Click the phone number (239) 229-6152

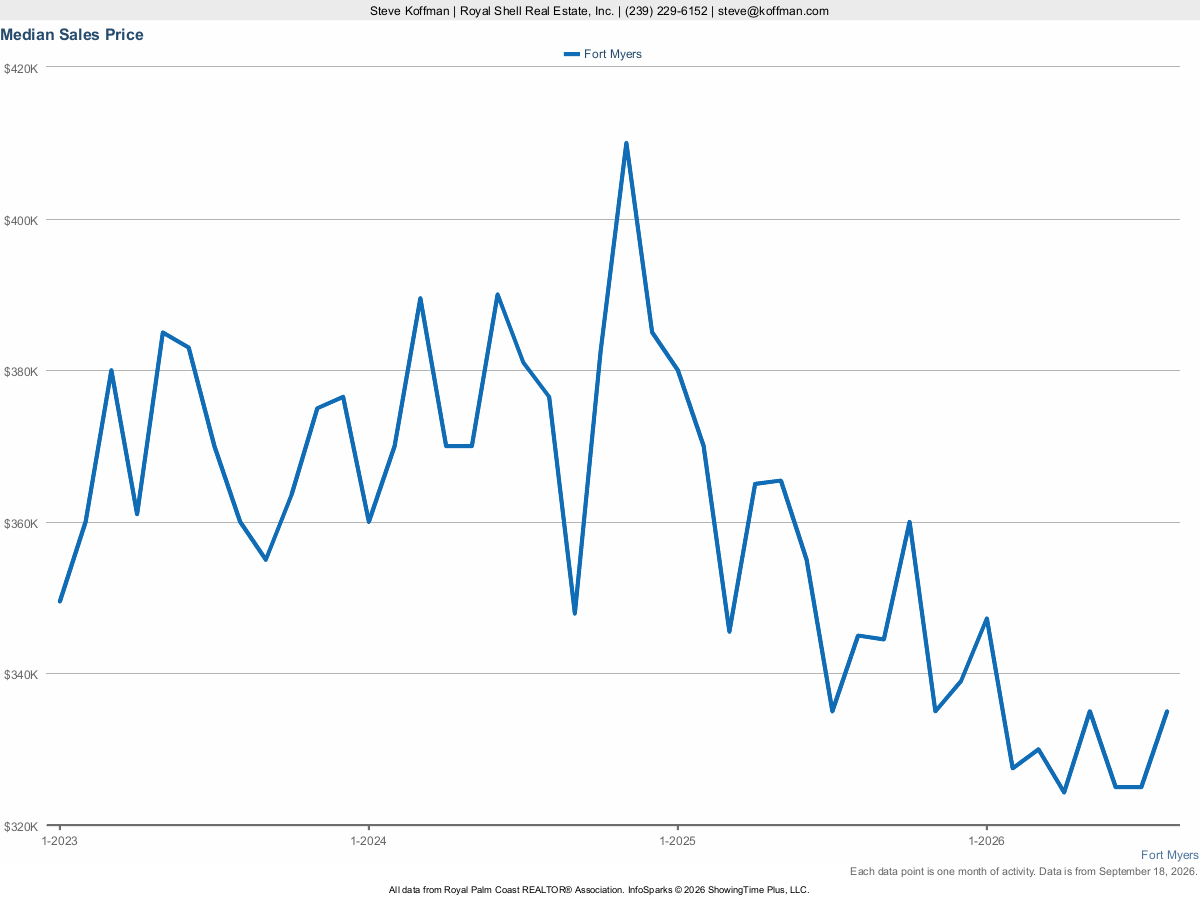pos(666,11)
